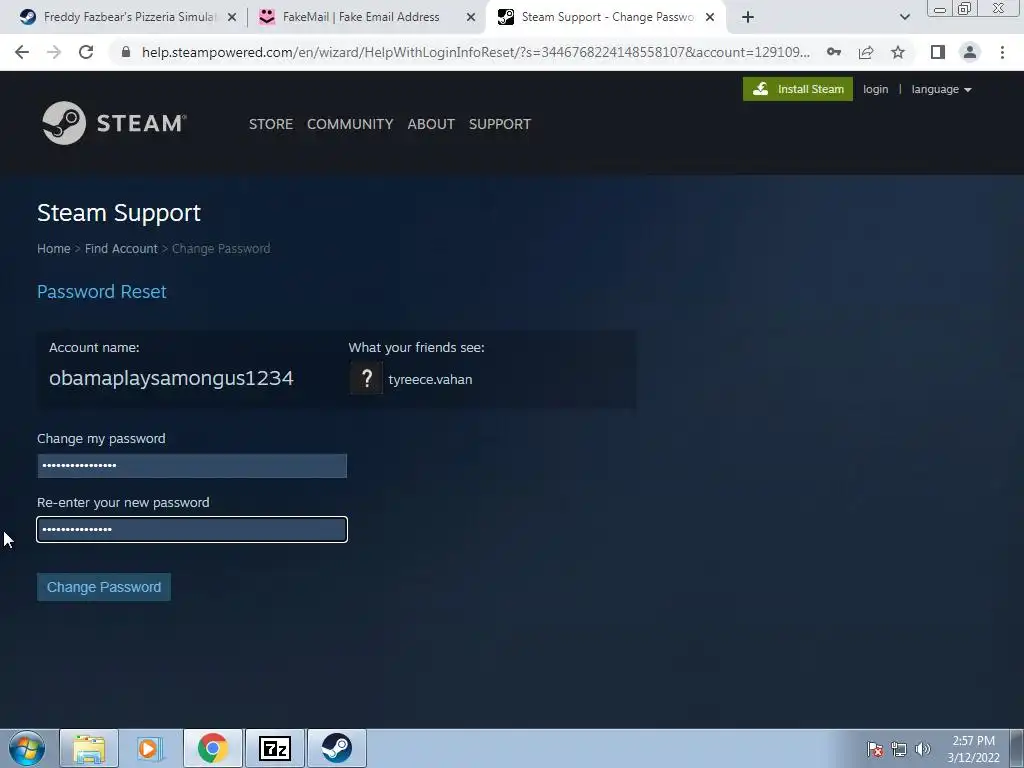Viewport: 1024px width, 768px height.
Task: Click the share page icon
Action: (x=866, y=52)
